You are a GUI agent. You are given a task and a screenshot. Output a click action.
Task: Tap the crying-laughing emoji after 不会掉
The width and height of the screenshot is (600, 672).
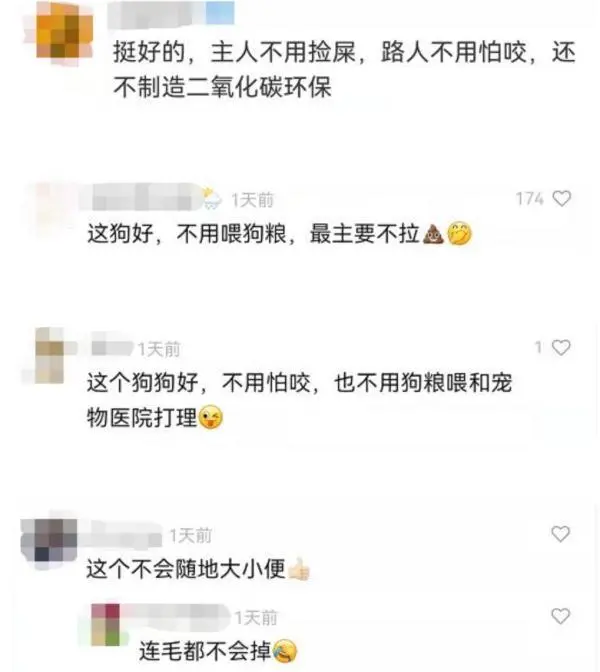pos(285,651)
